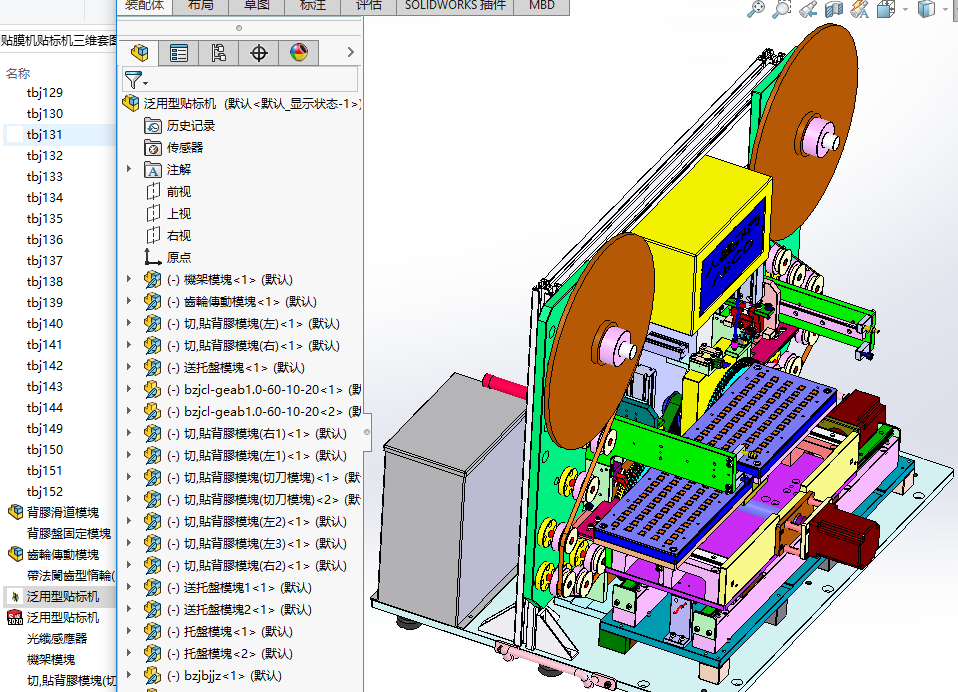Switch to the FeatureManager design tree tab
The height and width of the screenshot is (692, 958).
[140, 53]
